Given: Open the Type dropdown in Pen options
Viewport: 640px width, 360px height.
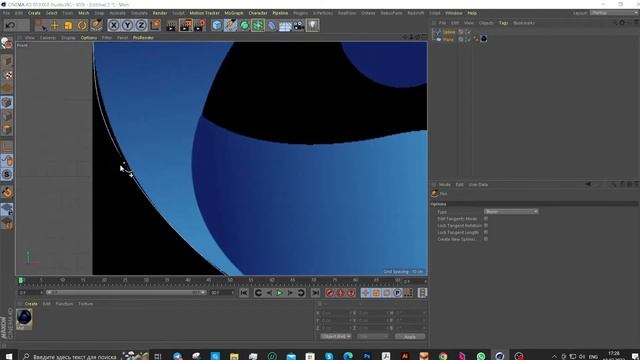Looking at the screenshot, I should [511, 211].
